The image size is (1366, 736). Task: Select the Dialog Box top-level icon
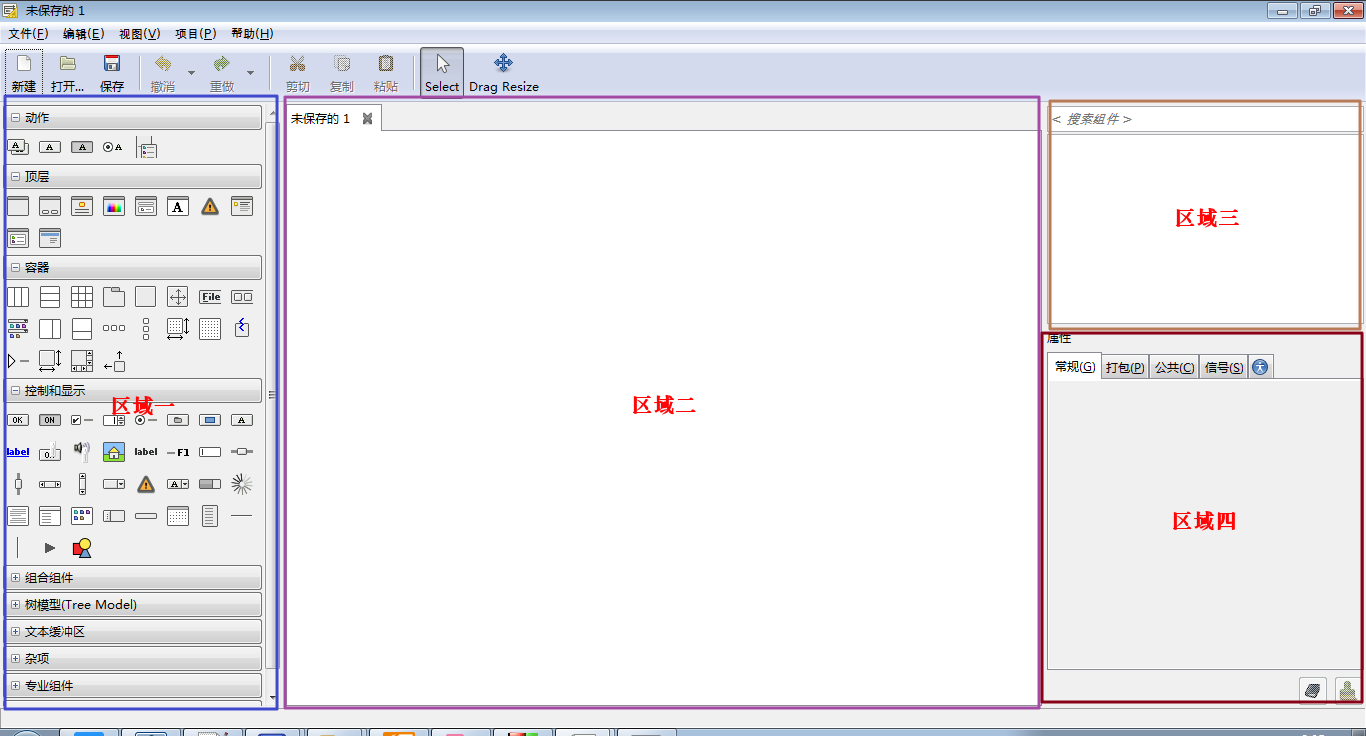(50, 206)
